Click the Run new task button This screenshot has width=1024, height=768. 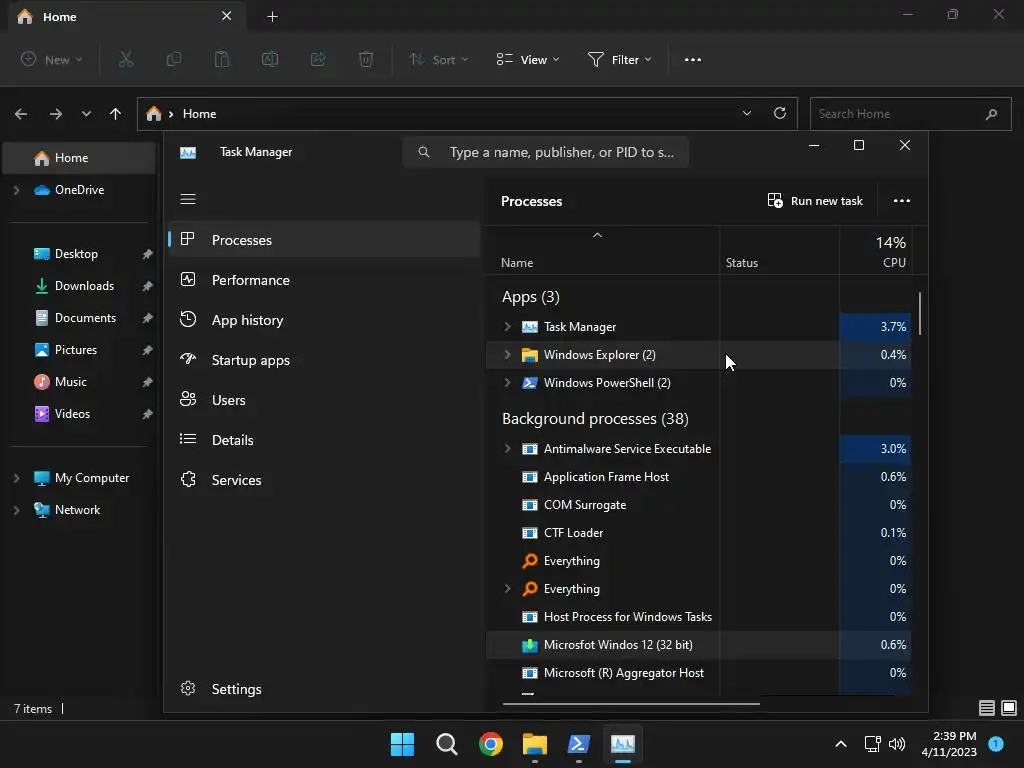click(x=815, y=201)
